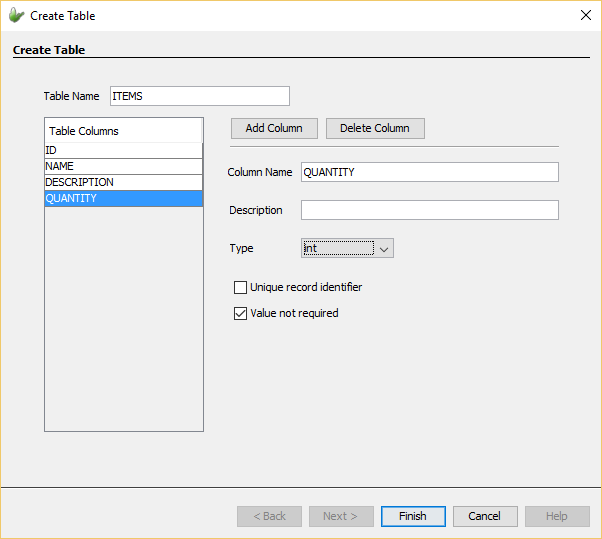The height and width of the screenshot is (539, 602).
Task: Click the Back navigation button
Action: pos(269,516)
